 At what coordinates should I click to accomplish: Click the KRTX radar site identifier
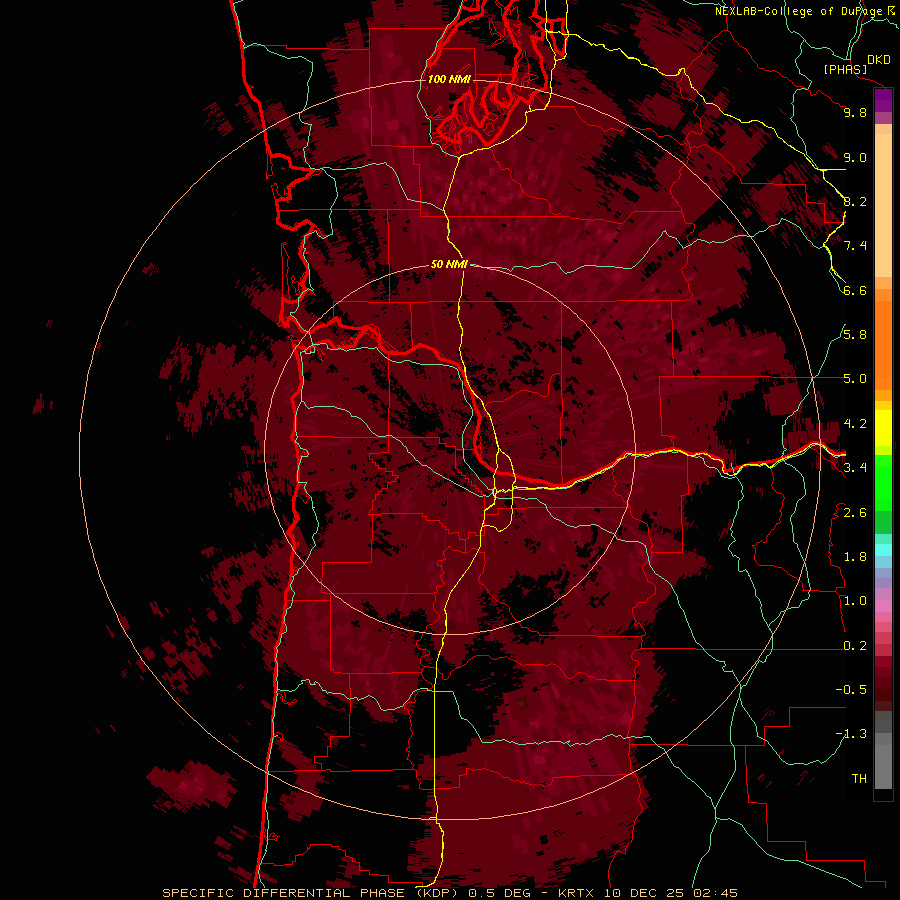click(x=576, y=893)
